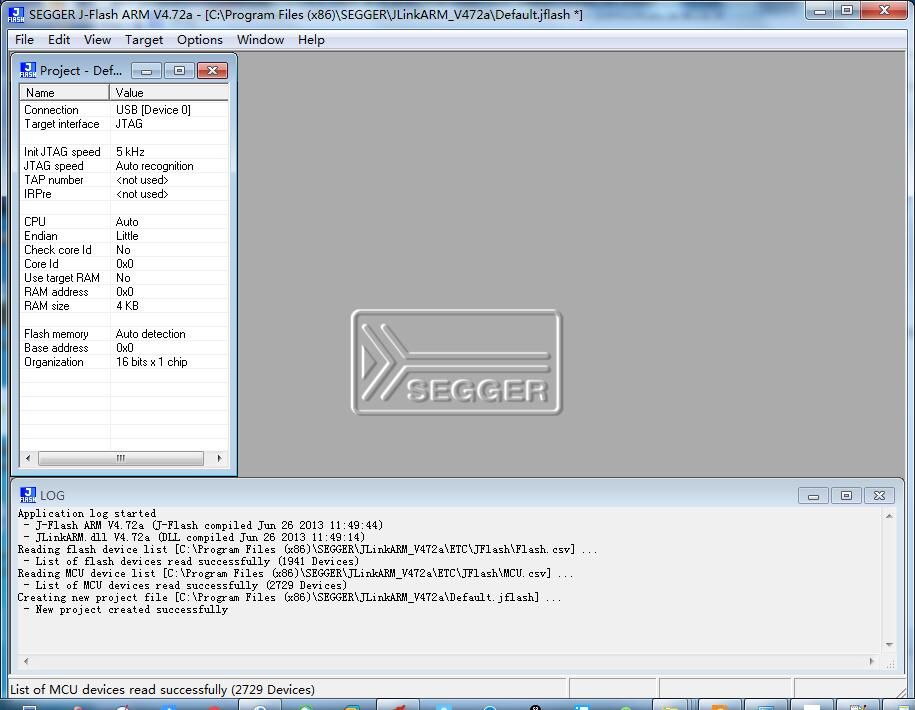Viewport: 915px width, 710px height.
Task: Click the Project window J-Flash icon
Action: point(27,70)
